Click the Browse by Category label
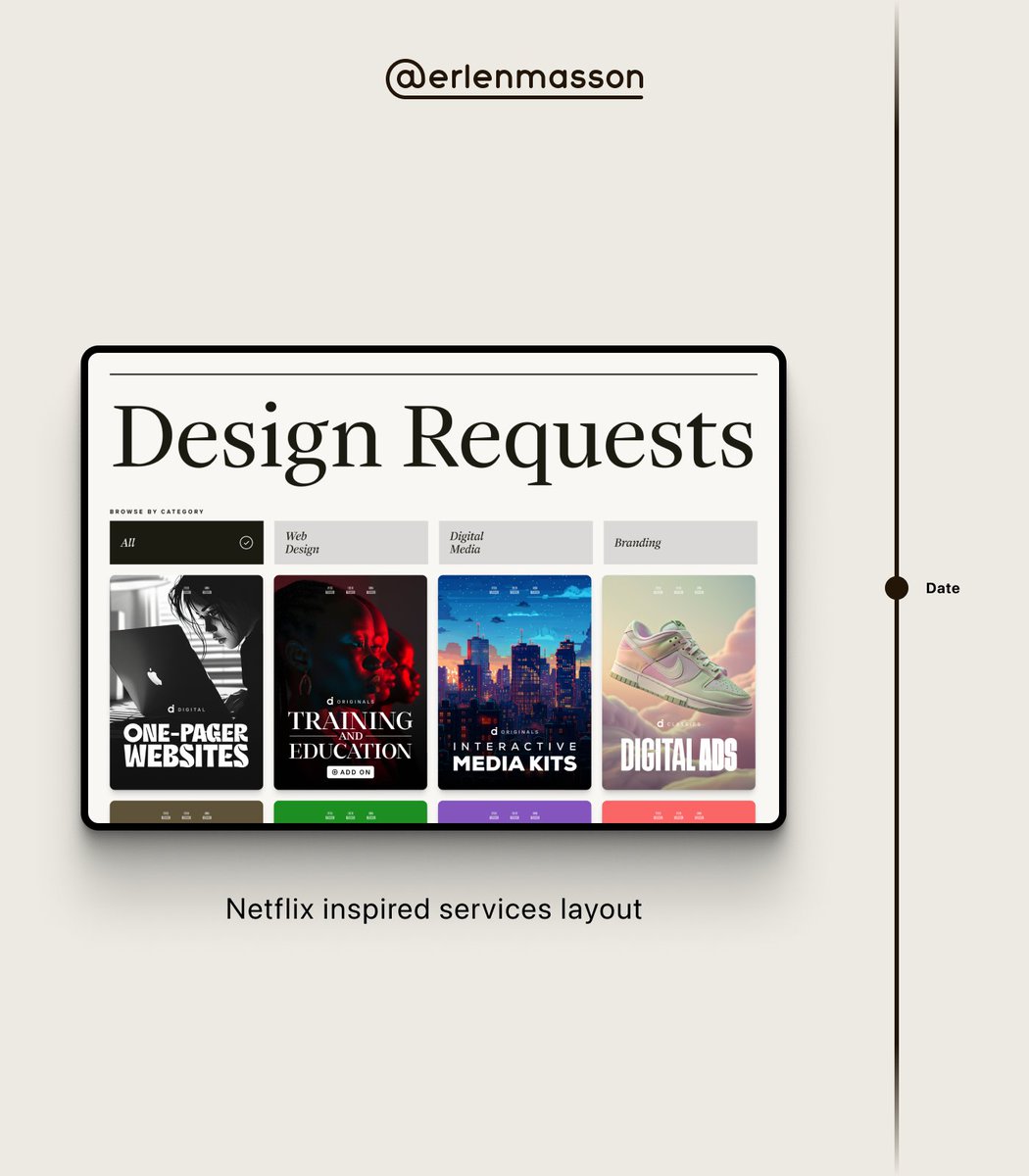This screenshot has height=1176, width=1029. coord(157,512)
